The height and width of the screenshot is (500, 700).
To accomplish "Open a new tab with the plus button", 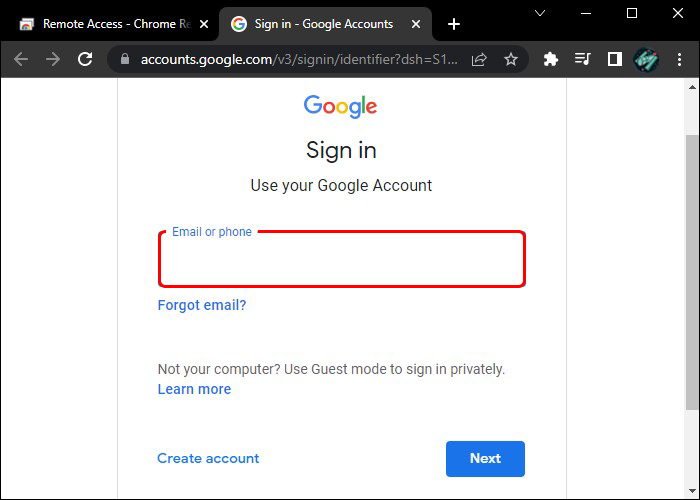I will click(x=454, y=24).
